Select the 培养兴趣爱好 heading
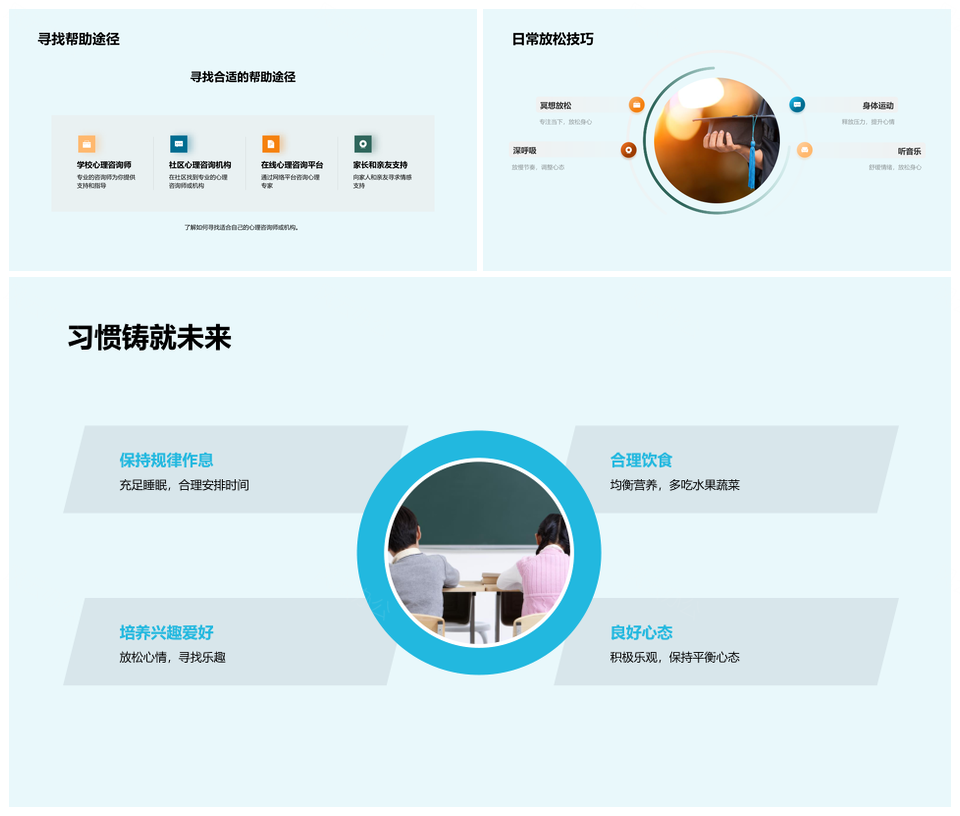This screenshot has width=960, height=816. coord(166,632)
